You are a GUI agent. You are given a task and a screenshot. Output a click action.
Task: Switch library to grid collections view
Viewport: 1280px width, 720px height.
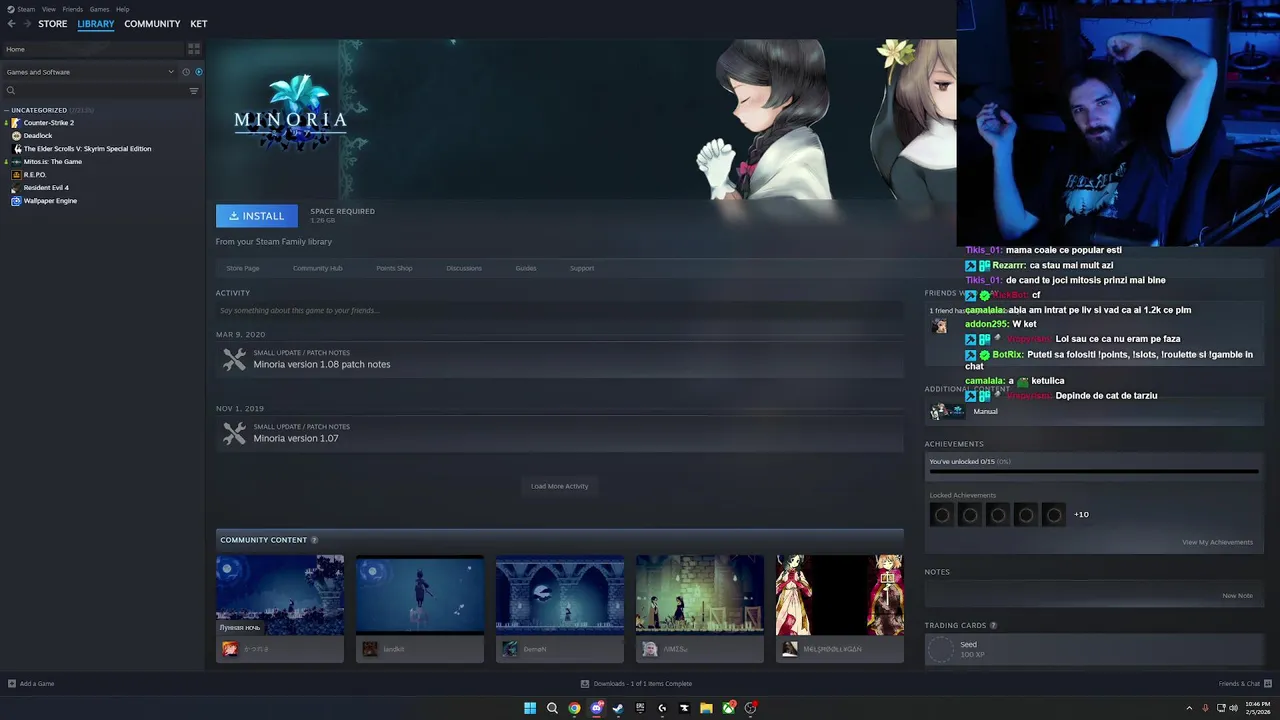point(194,49)
